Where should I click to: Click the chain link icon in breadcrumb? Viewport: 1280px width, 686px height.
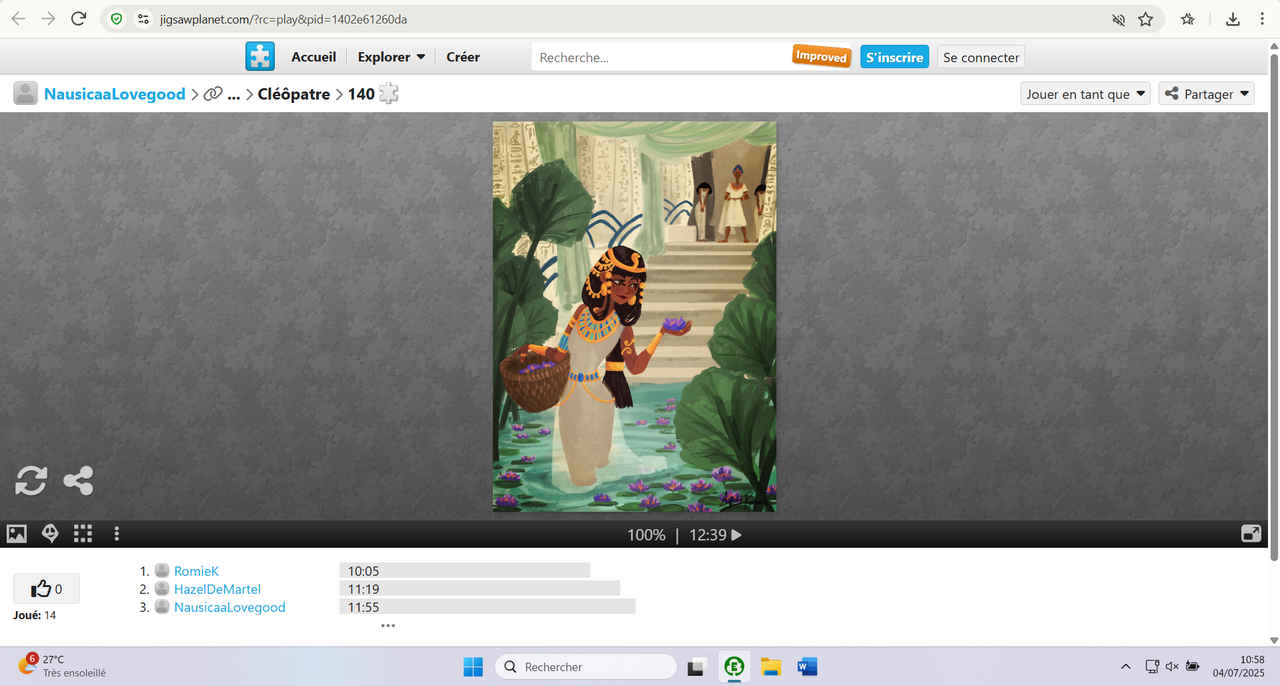tap(212, 94)
